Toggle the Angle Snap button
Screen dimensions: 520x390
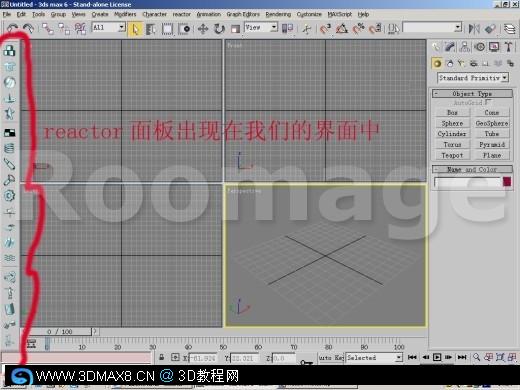(x=342, y=29)
